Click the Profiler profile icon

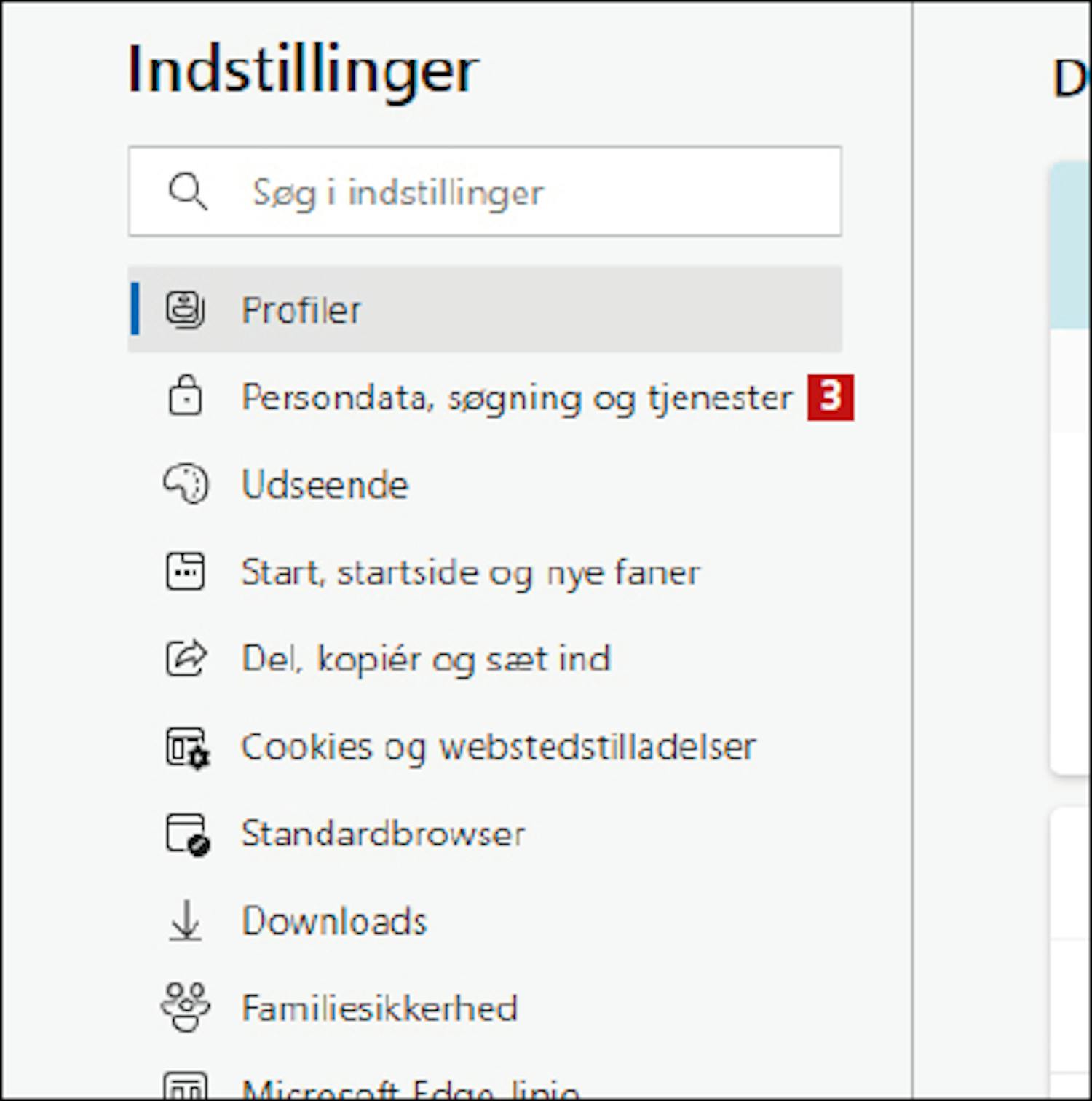185,309
